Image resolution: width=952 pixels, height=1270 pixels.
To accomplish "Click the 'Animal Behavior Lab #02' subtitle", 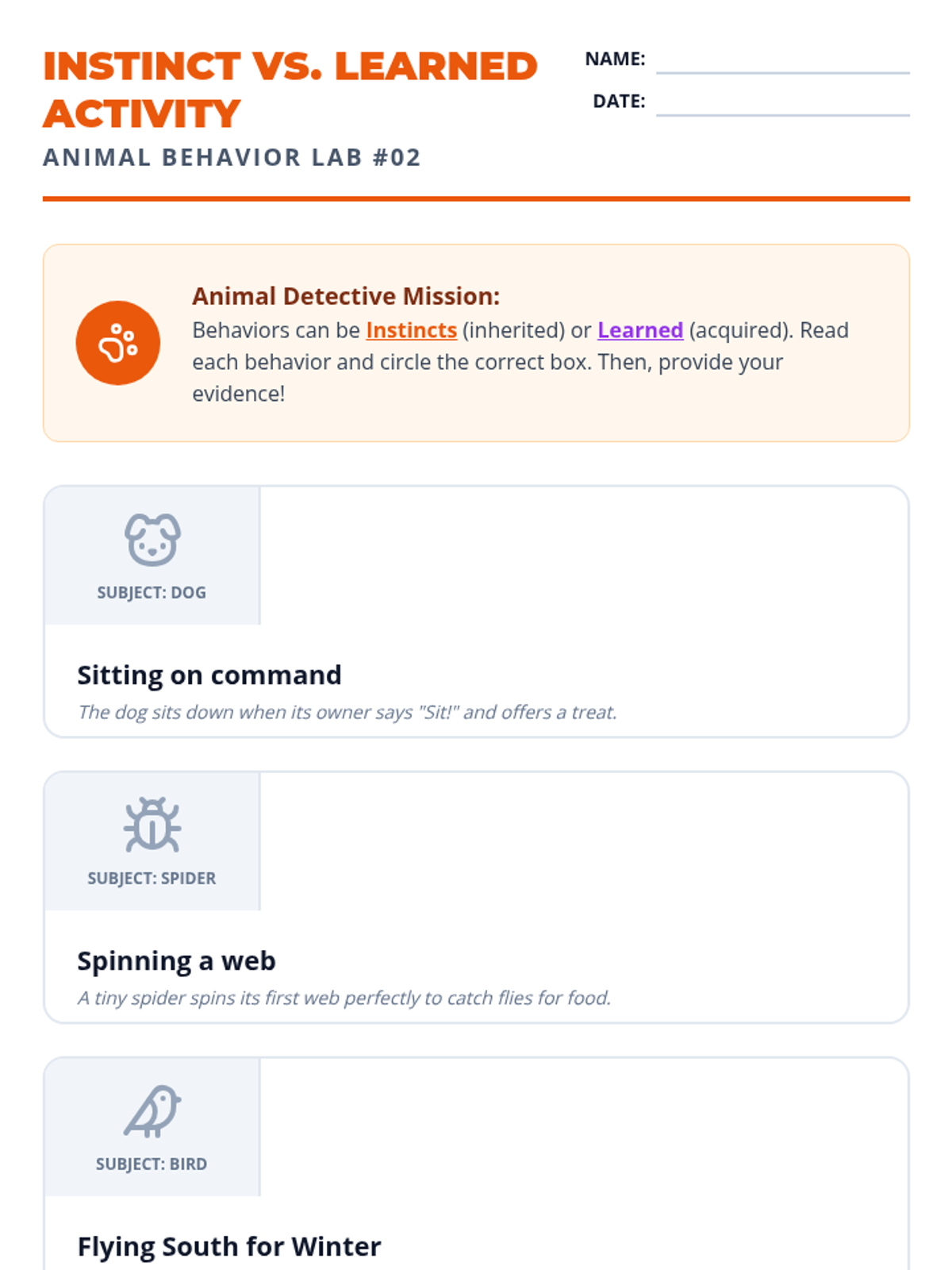I will click(x=232, y=157).
